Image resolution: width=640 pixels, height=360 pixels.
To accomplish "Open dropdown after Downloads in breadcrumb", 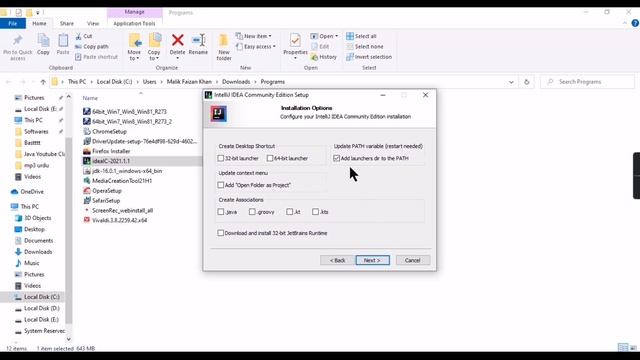I will (256, 82).
